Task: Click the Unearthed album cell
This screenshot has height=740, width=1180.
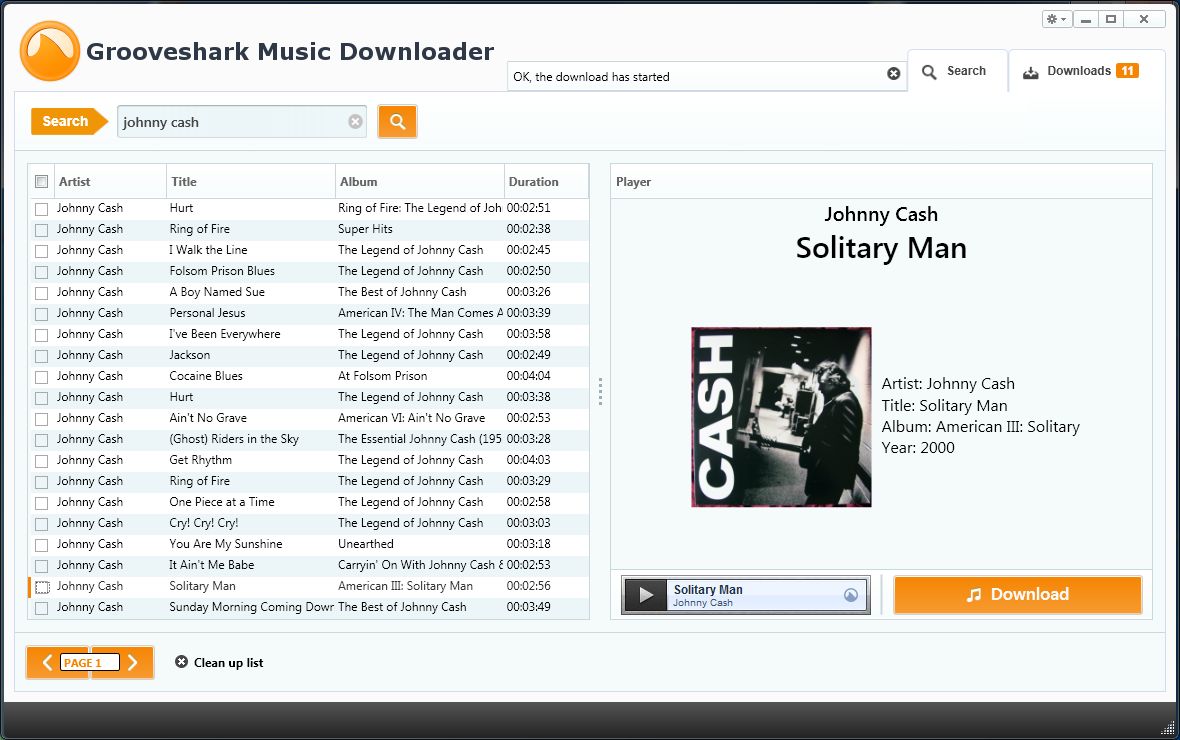Action: [366, 544]
